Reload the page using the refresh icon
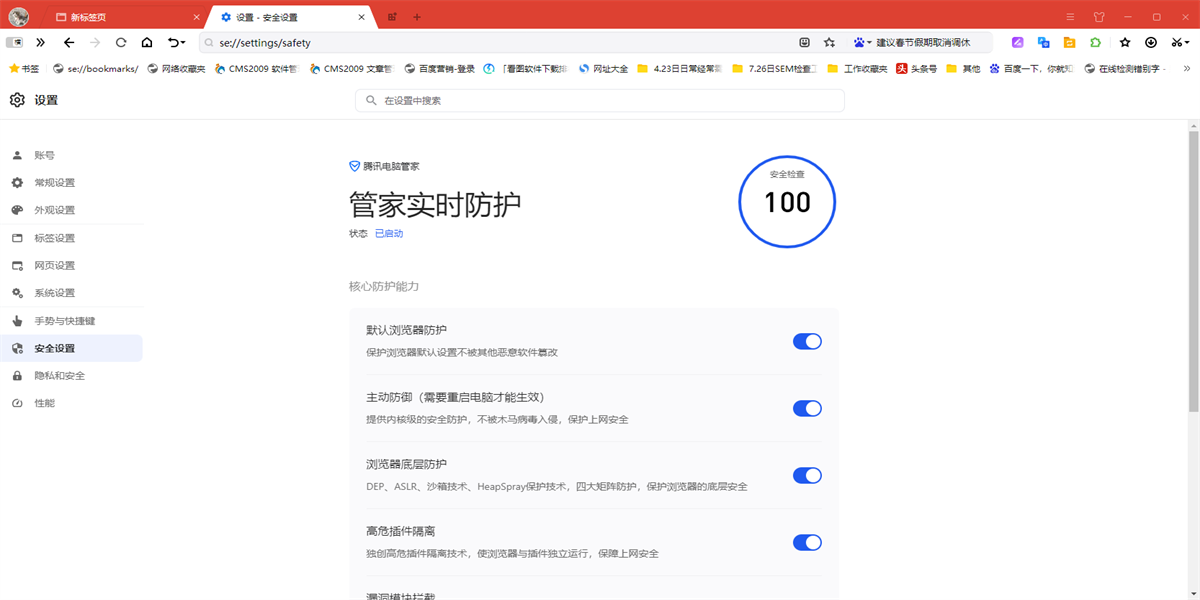This screenshot has height=600, width=1200. pos(120,42)
